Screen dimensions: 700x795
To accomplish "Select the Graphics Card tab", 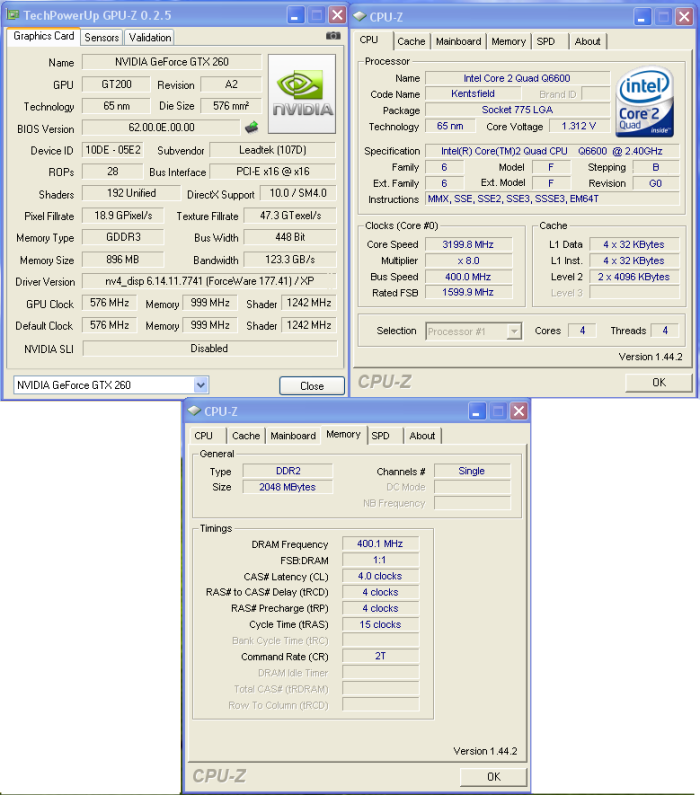I will click(x=44, y=36).
